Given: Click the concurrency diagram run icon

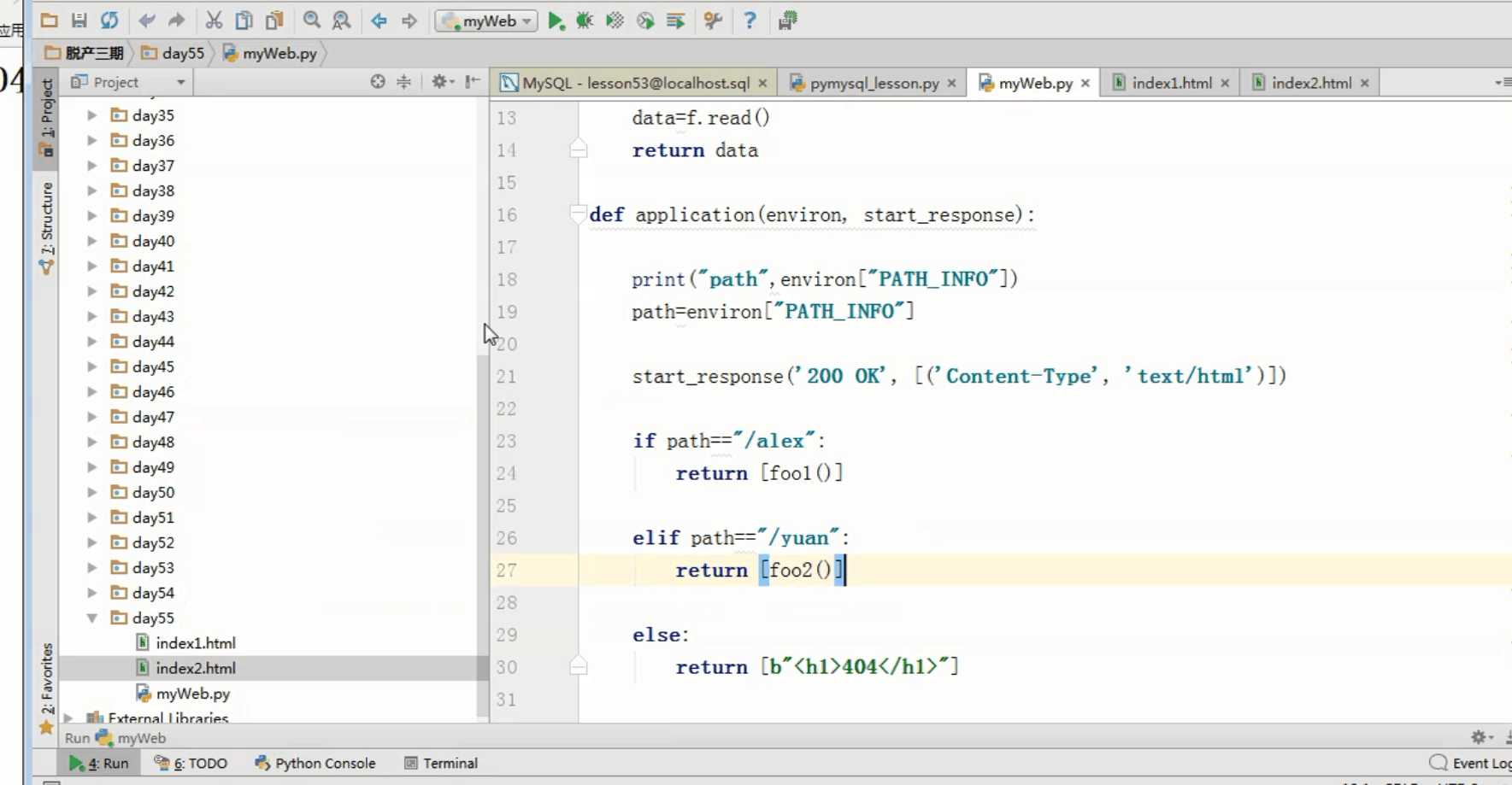Looking at the screenshot, I should pyautogui.click(x=675, y=21).
